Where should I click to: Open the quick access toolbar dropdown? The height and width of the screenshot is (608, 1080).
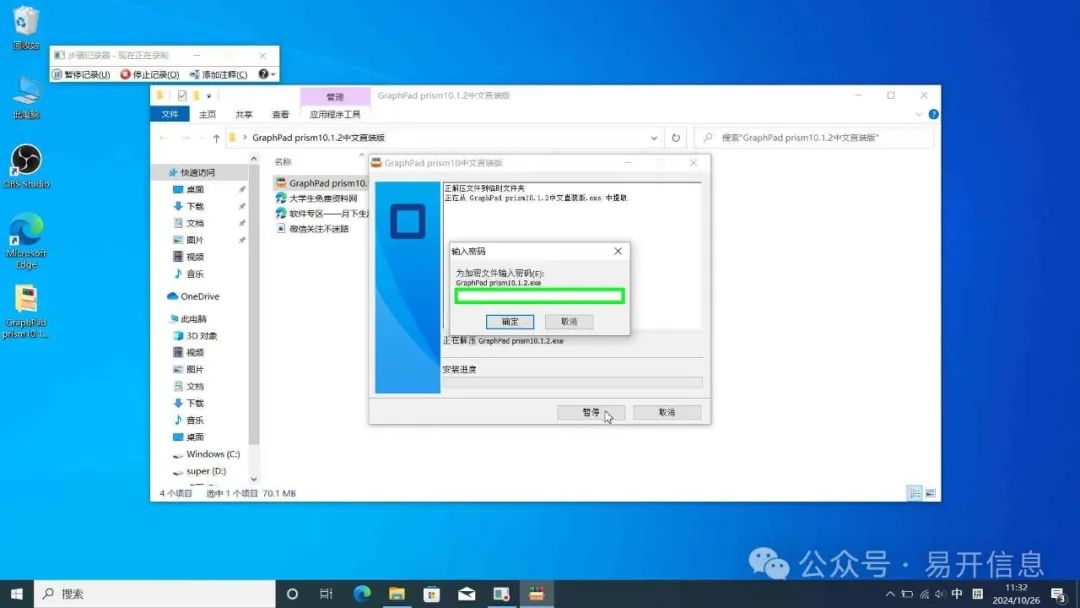pyautogui.click(x=209, y=96)
